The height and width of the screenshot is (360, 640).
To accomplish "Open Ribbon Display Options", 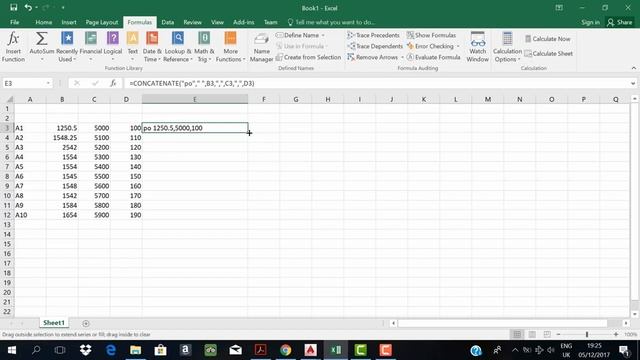I will [x=559, y=8].
